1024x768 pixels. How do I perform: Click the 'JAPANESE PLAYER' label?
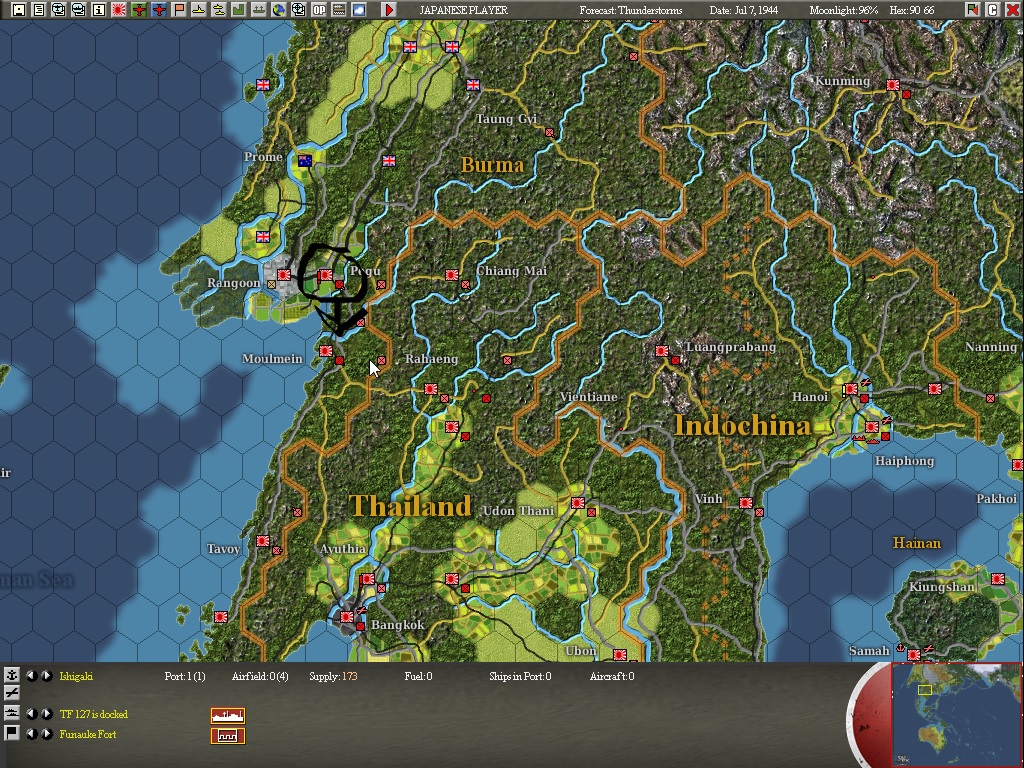[x=463, y=10]
